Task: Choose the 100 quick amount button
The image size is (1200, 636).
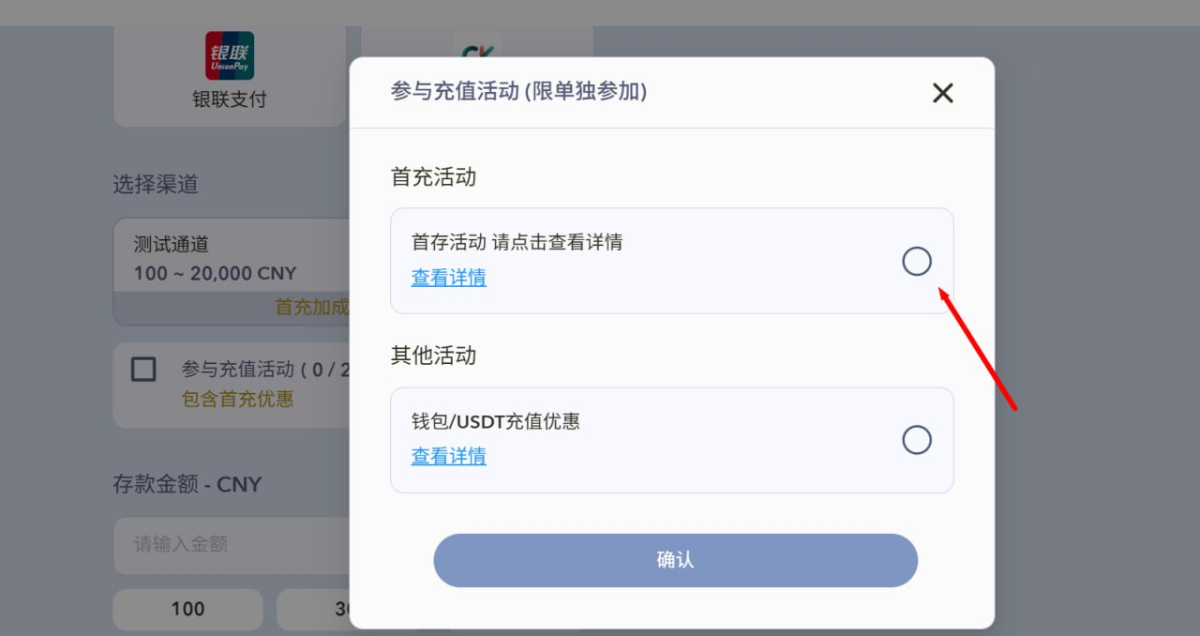Action: (188, 609)
